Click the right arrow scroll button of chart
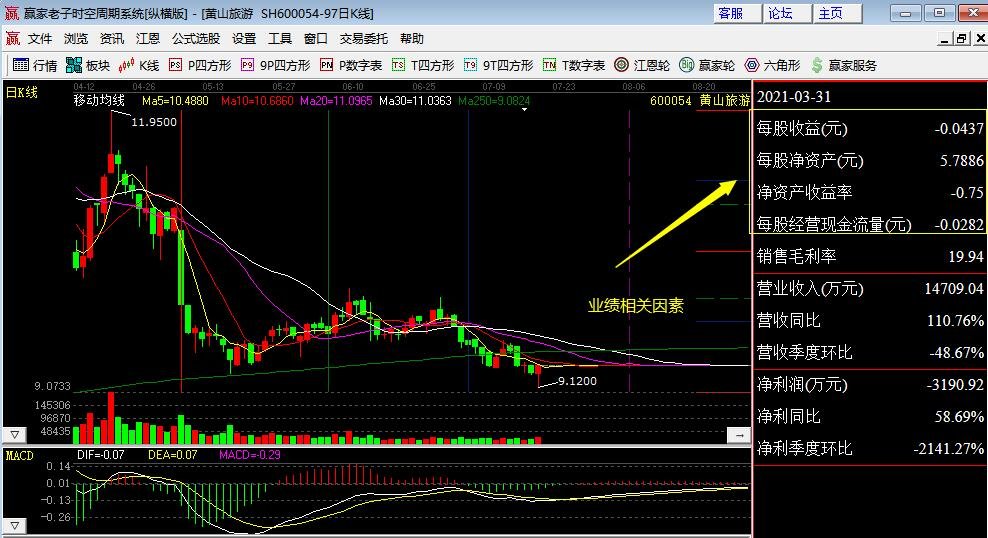 [x=738, y=435]
